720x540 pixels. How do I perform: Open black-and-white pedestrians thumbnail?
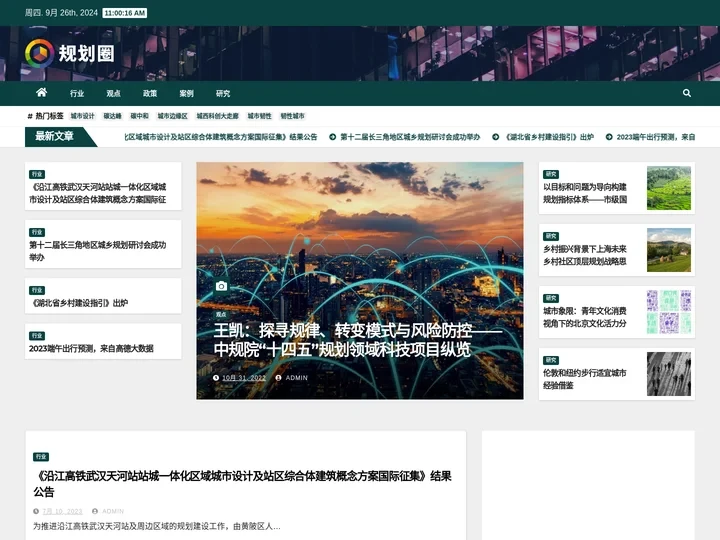click(x=669, y=374)
